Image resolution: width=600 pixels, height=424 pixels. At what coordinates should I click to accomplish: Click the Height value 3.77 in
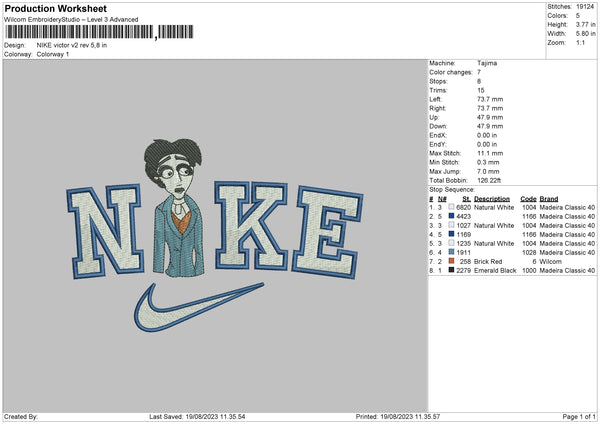(585, 24)
